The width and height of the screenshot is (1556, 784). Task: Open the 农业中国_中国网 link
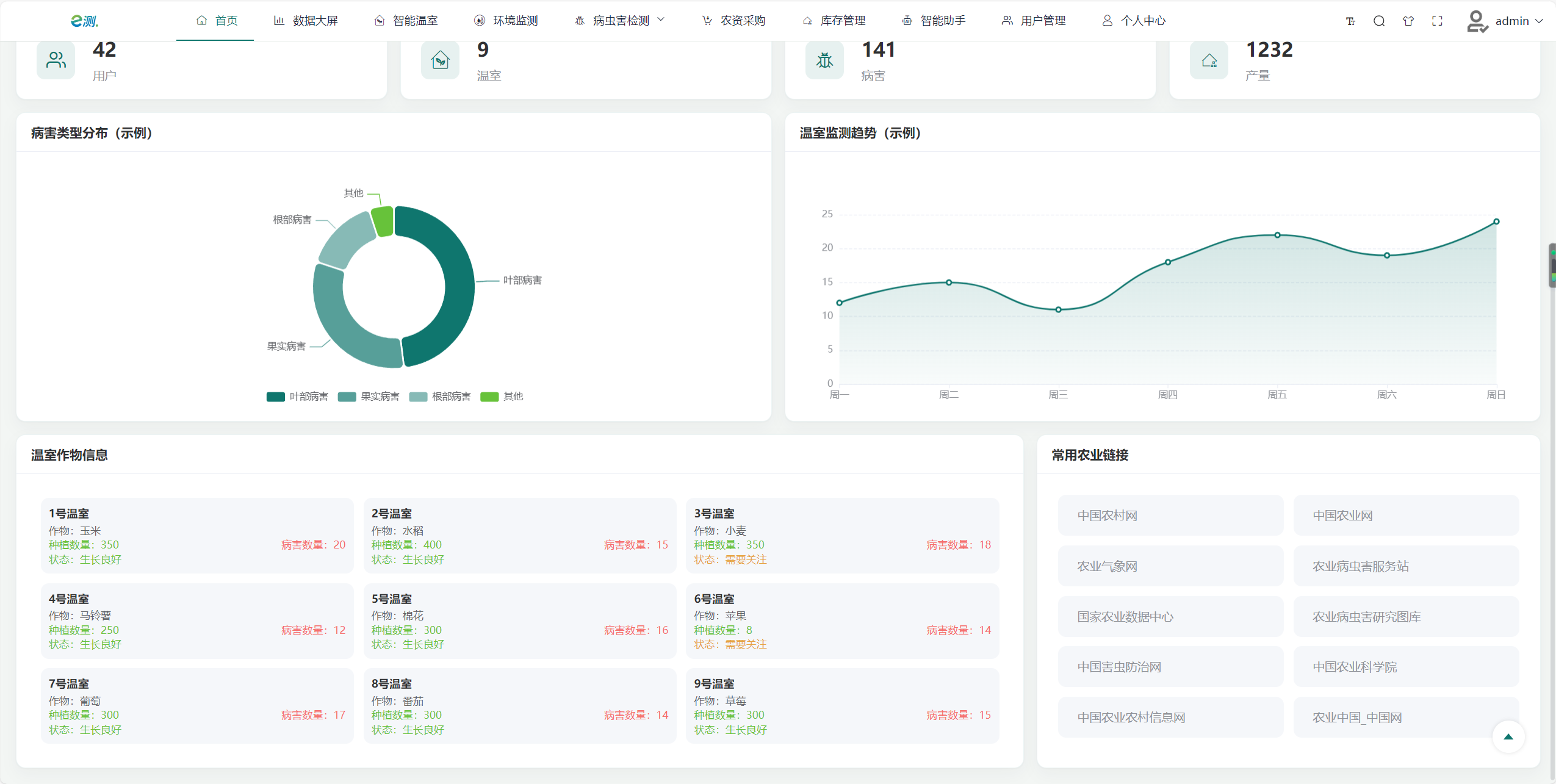coord(1406,717)
